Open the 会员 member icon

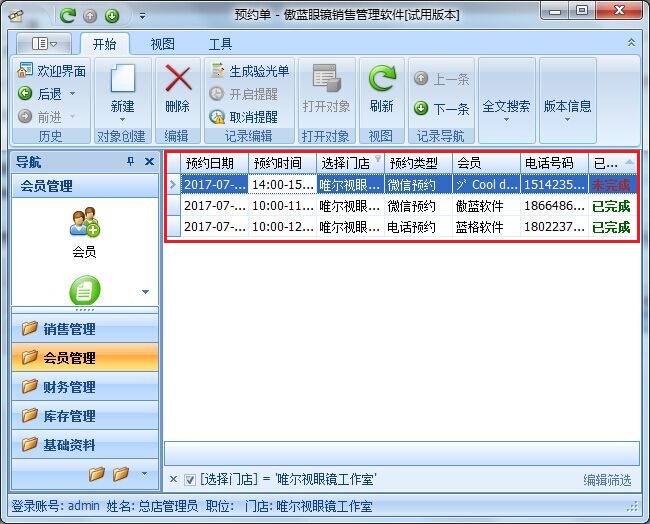tap(84, 233)
